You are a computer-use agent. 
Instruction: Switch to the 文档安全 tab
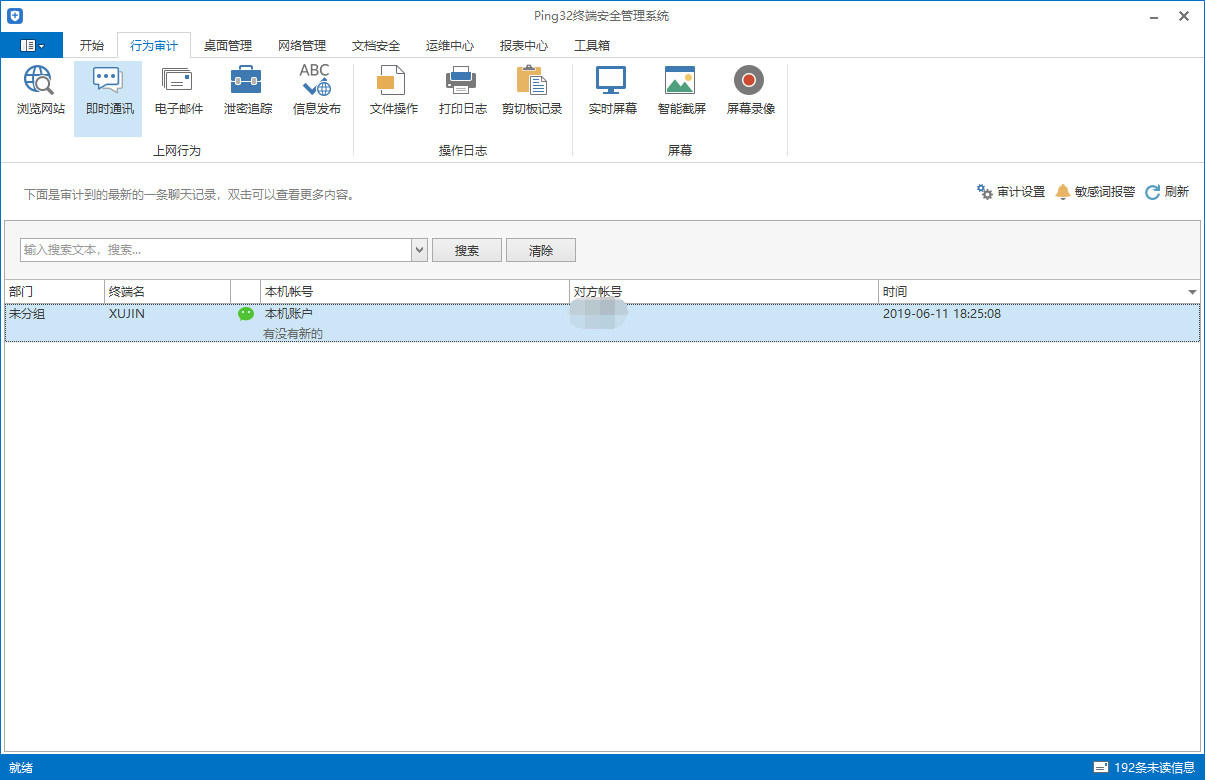click(x=376, y=45)
